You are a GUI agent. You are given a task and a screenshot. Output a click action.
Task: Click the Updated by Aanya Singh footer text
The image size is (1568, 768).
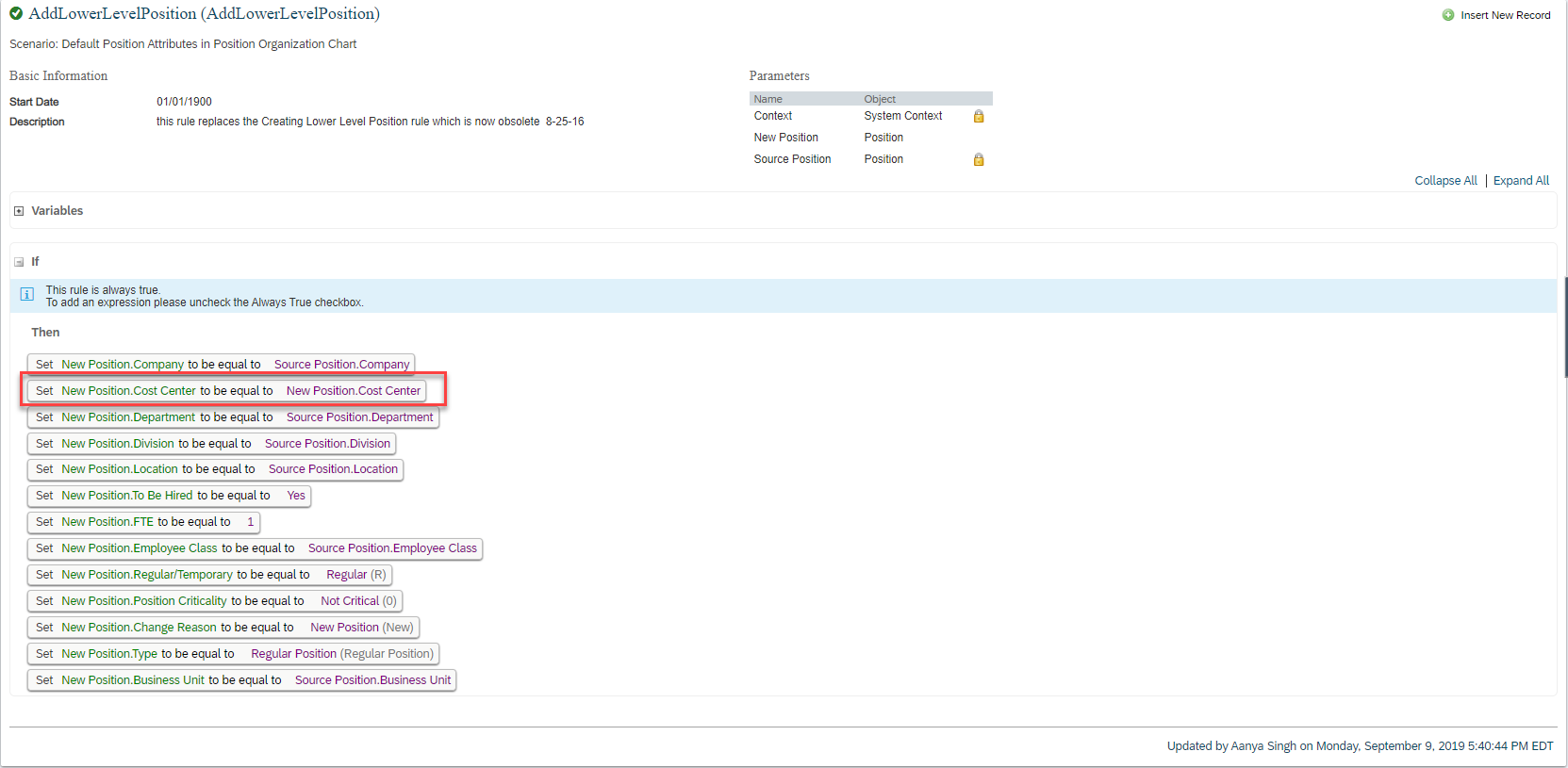1360,746
